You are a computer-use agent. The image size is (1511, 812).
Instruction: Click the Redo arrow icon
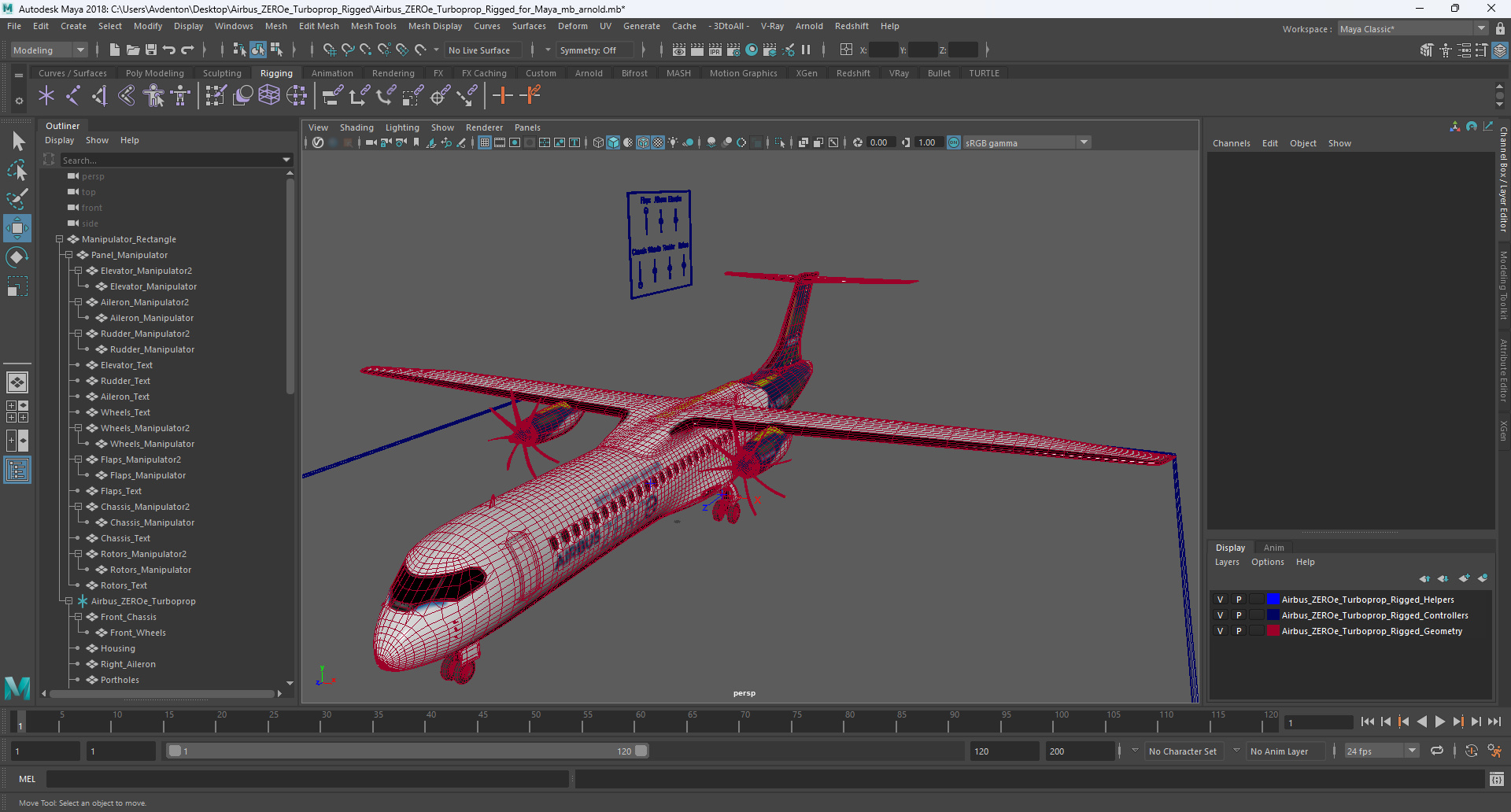(187, 50)
